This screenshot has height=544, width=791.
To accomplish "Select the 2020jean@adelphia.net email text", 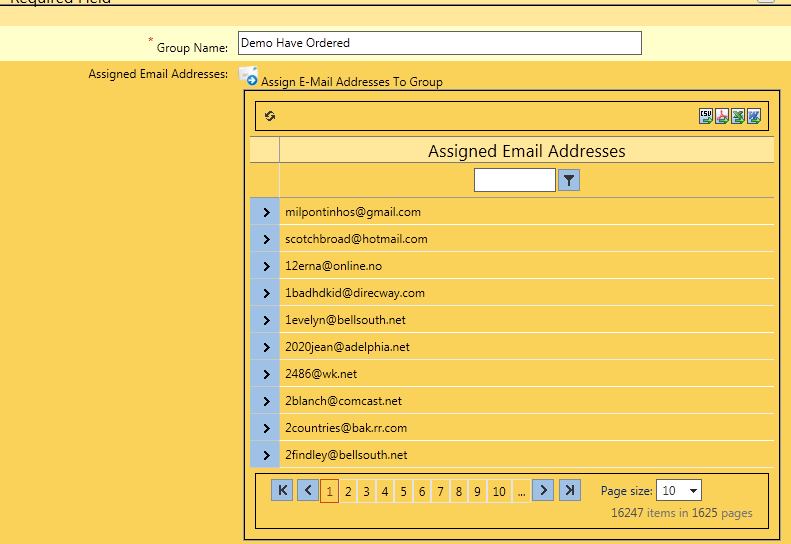I will [347, 347].
